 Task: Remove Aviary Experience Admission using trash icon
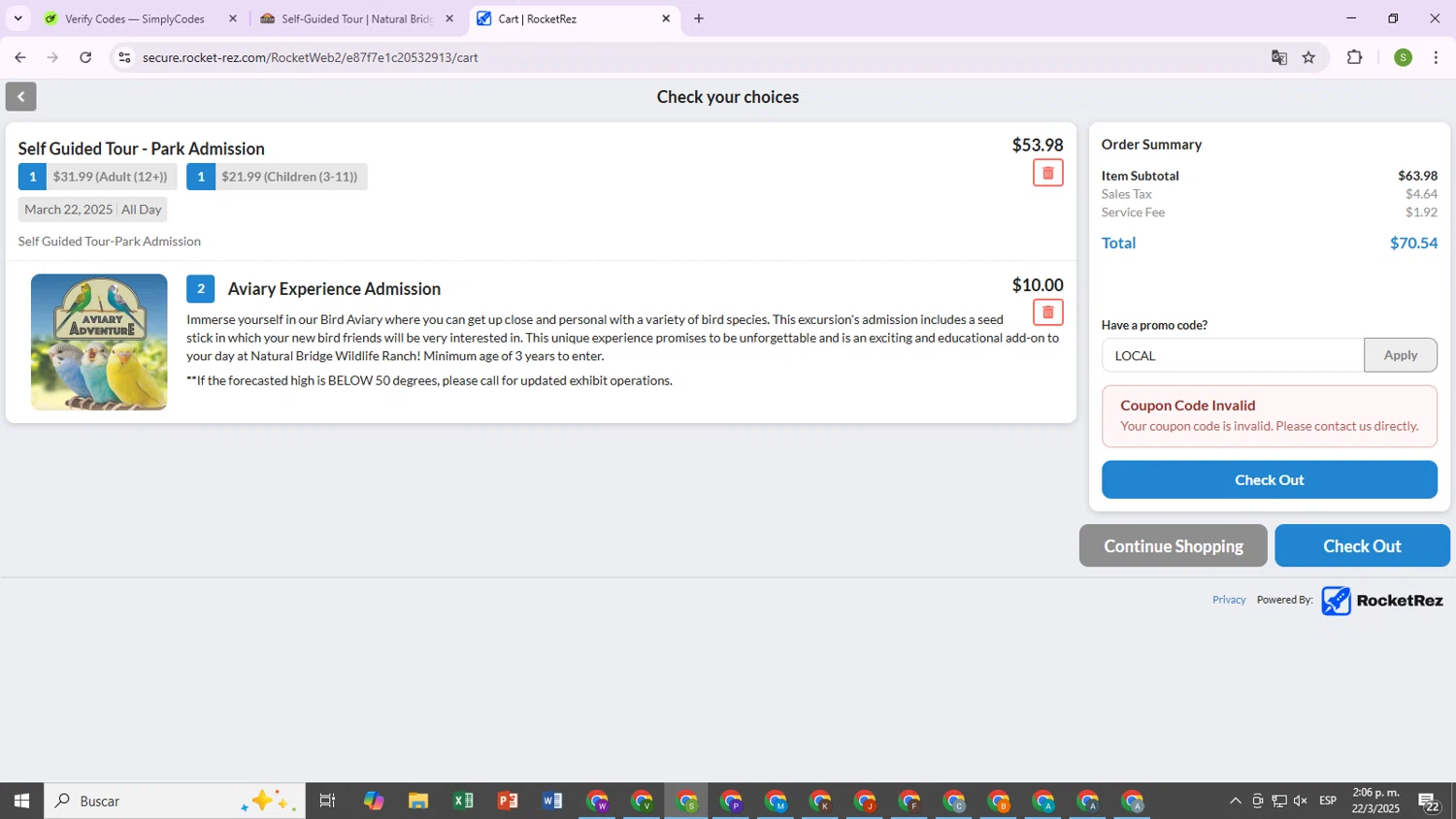(x=1047, y=312)
